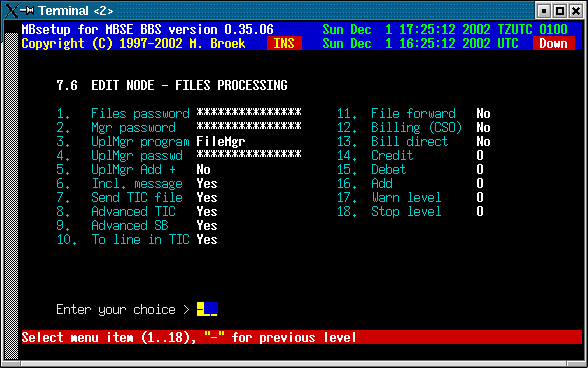Click the yellow choice input field
Image resolution: width=588 pixels, height=368 pixels.
(x=207, y=309)
